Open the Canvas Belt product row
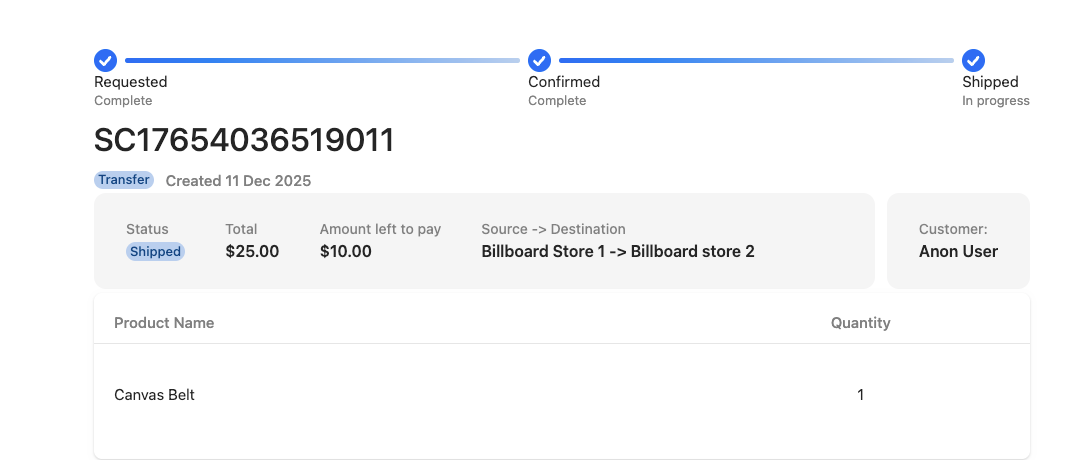 point(154,395)
